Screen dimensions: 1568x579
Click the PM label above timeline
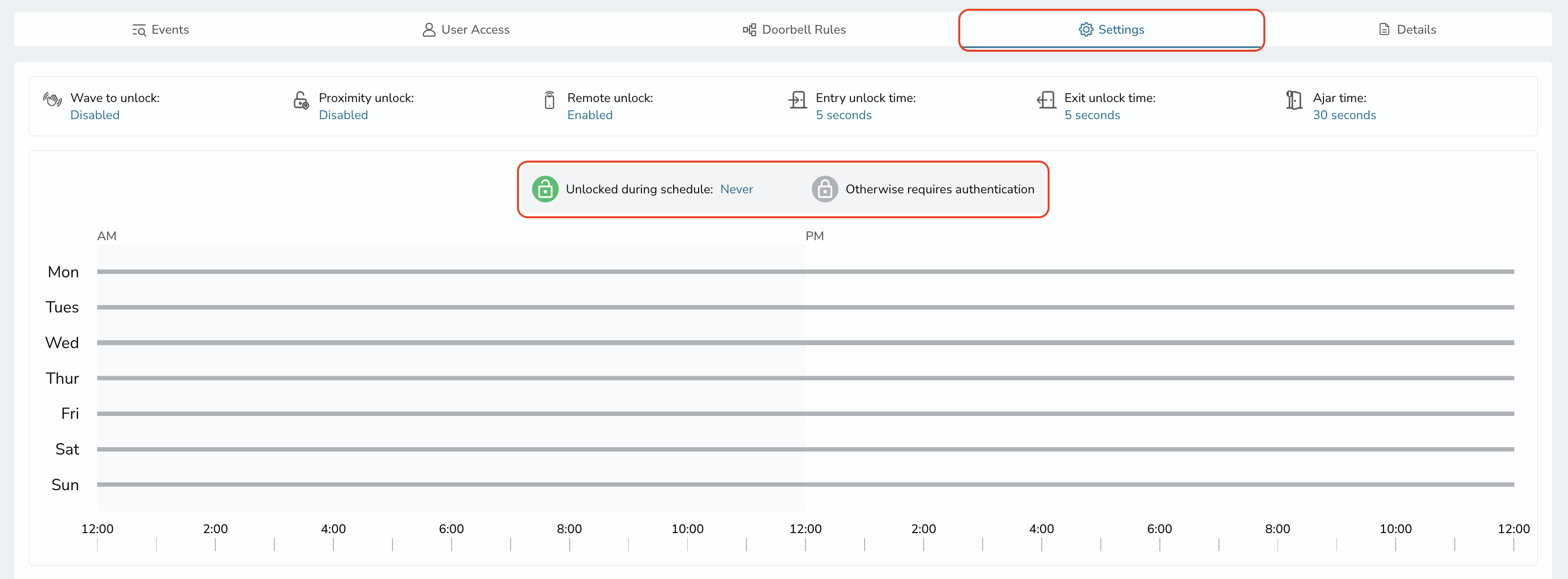[814, 236]
